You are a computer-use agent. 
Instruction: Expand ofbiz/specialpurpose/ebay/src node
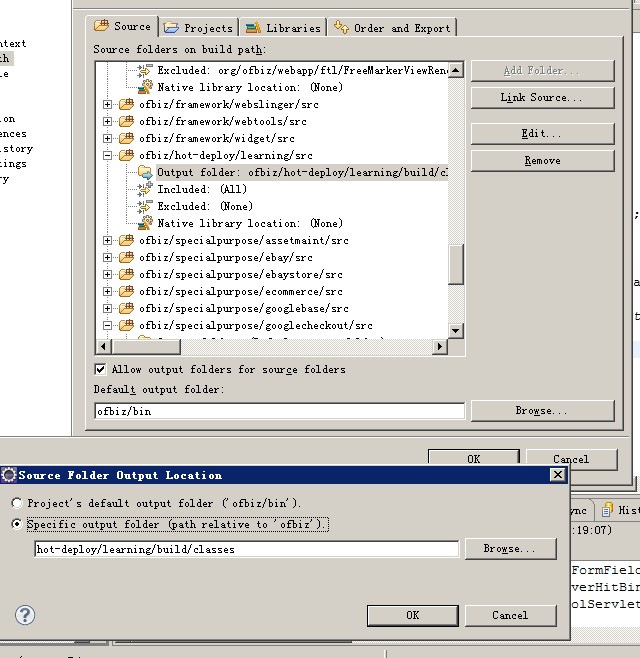click(107, 257)
